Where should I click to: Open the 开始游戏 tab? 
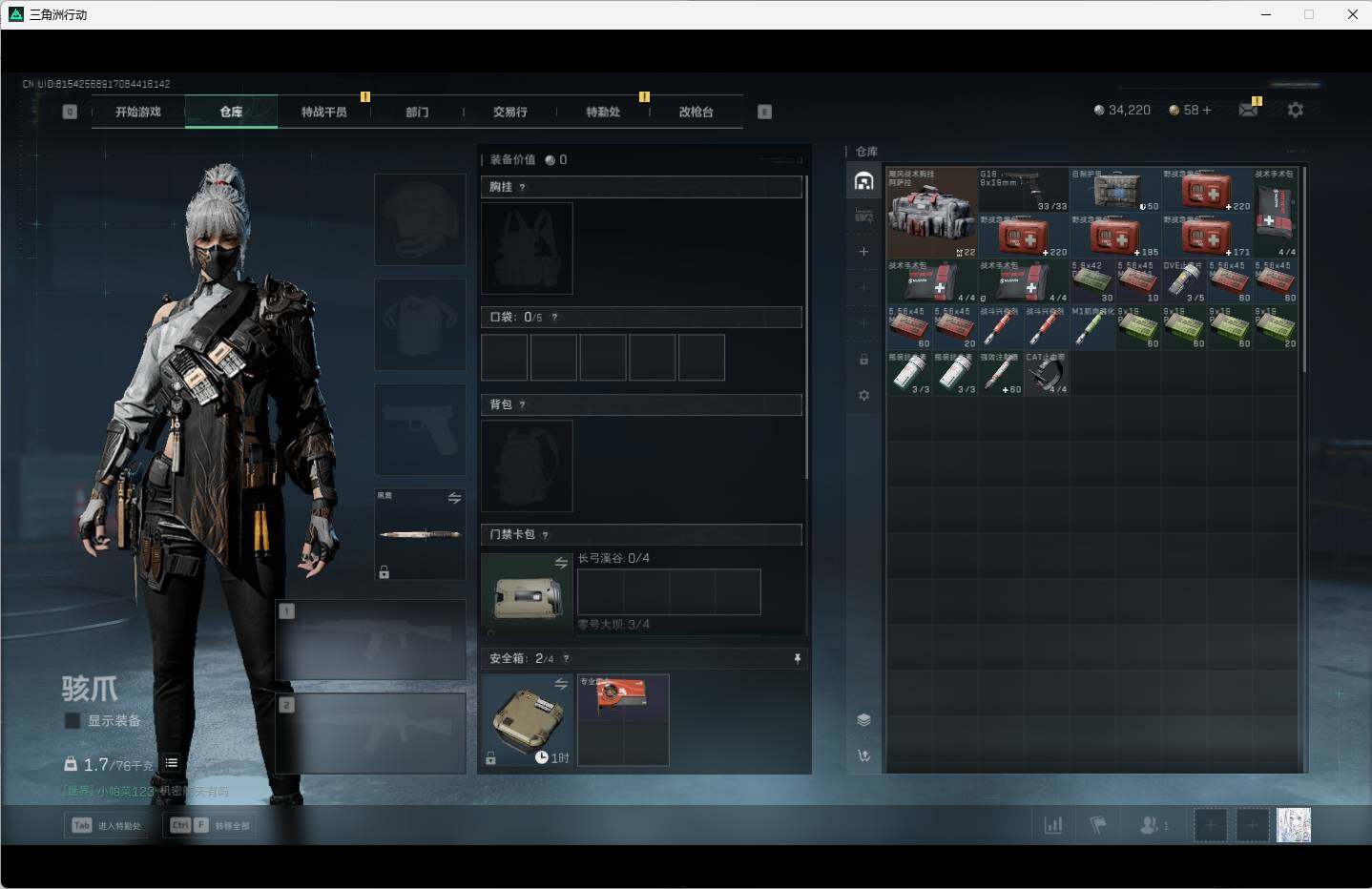click(138, 112)
